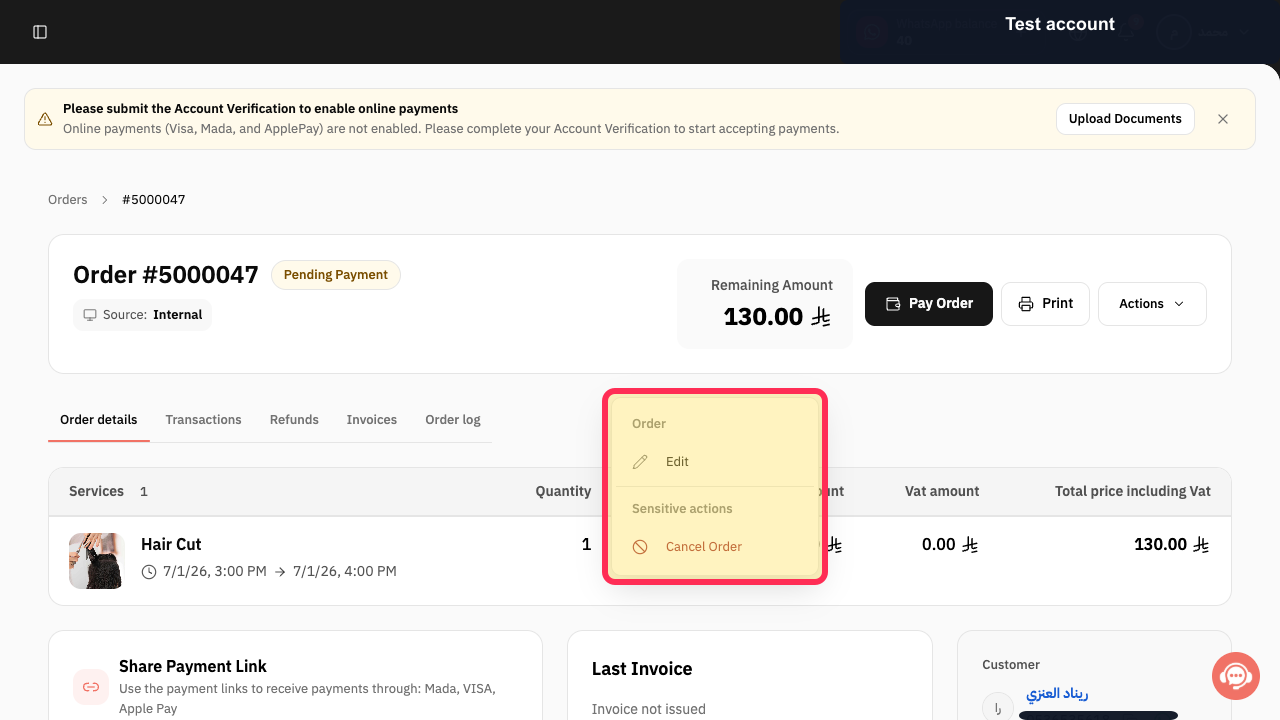Click the Upload Documents button
The image size is (1280, 720).
pos(1125,119)
